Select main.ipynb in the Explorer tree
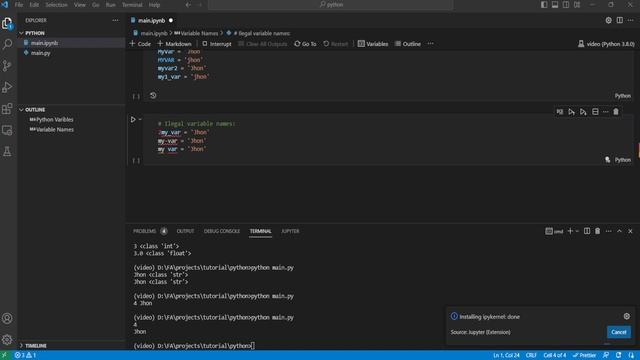The height and width of the screenshot is (360, 640). click(44, 43)
